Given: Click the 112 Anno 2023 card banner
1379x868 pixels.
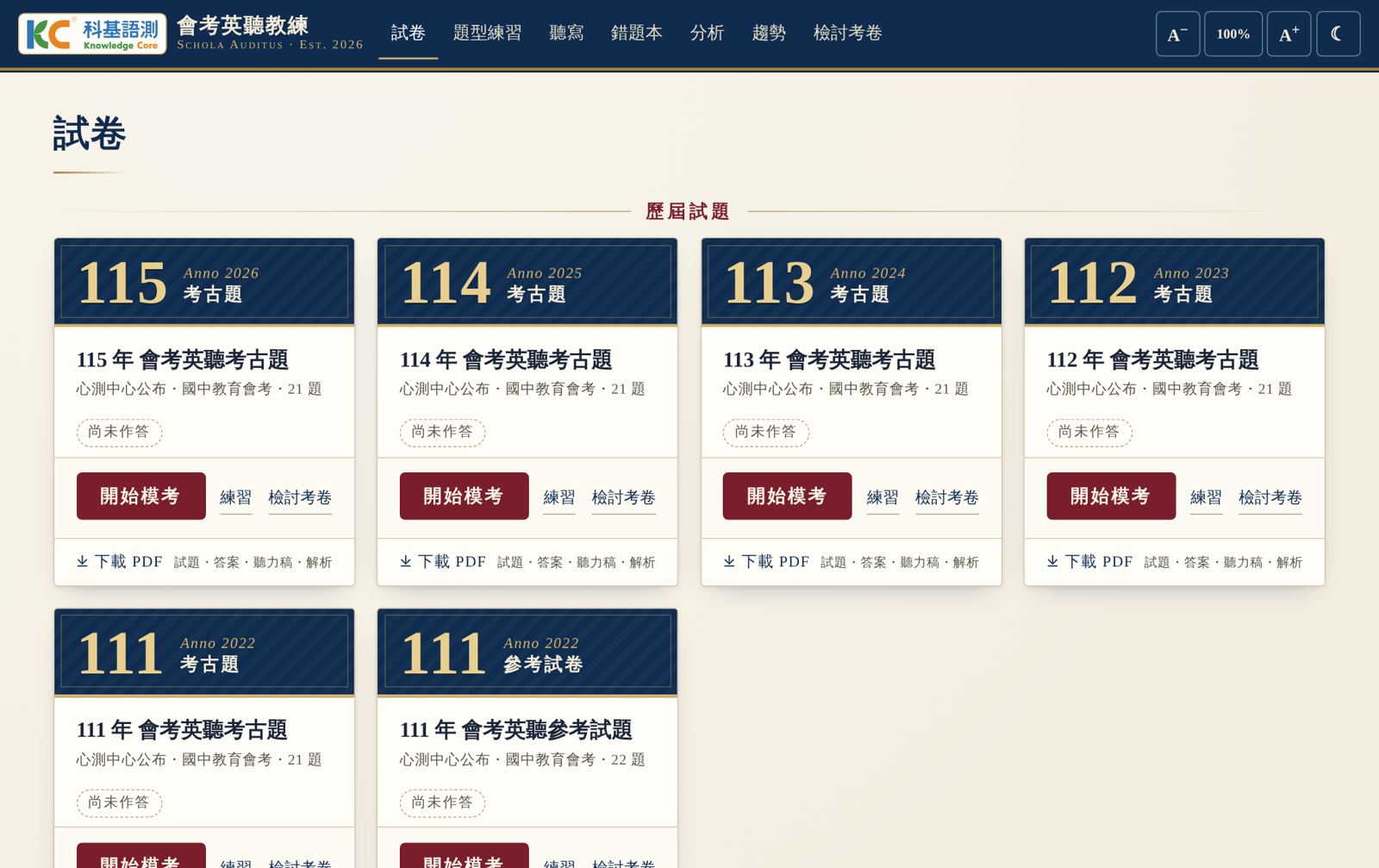Looking at the screenshot, I should (x=1175, y=282).
